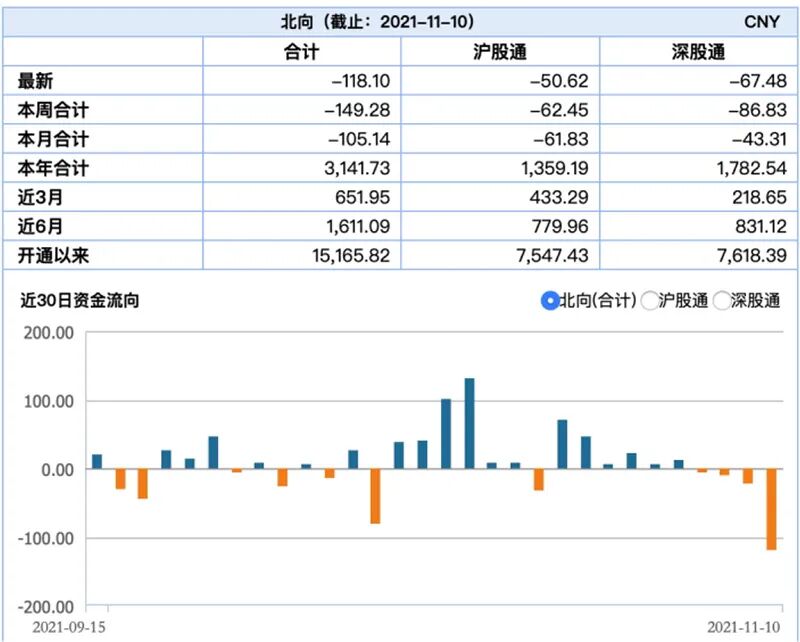Click the 7,547.43 cell
This screenshot has height=642, width=800.
click(553, 255)
